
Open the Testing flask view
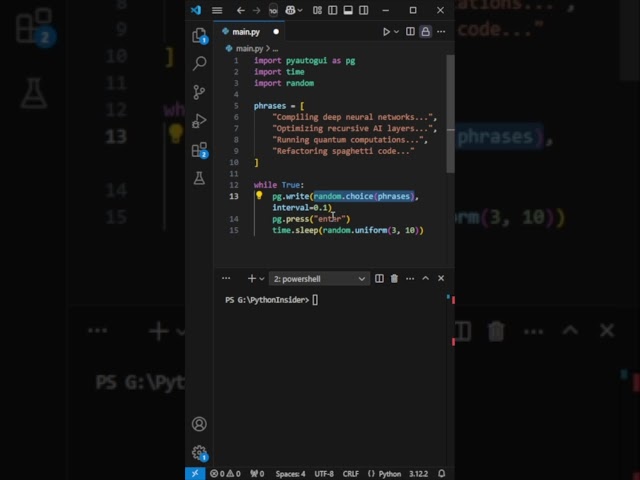[199, 178]
